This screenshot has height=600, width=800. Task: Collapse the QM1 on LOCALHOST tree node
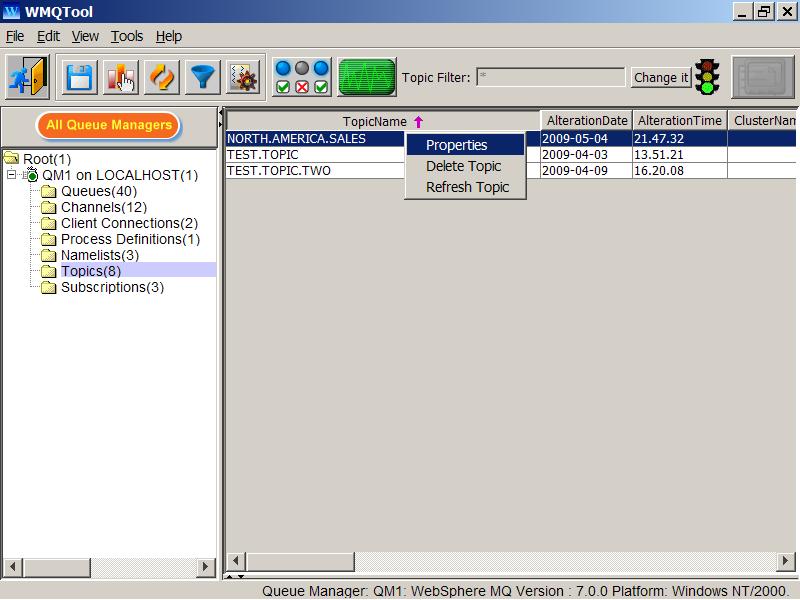point(11,175)
